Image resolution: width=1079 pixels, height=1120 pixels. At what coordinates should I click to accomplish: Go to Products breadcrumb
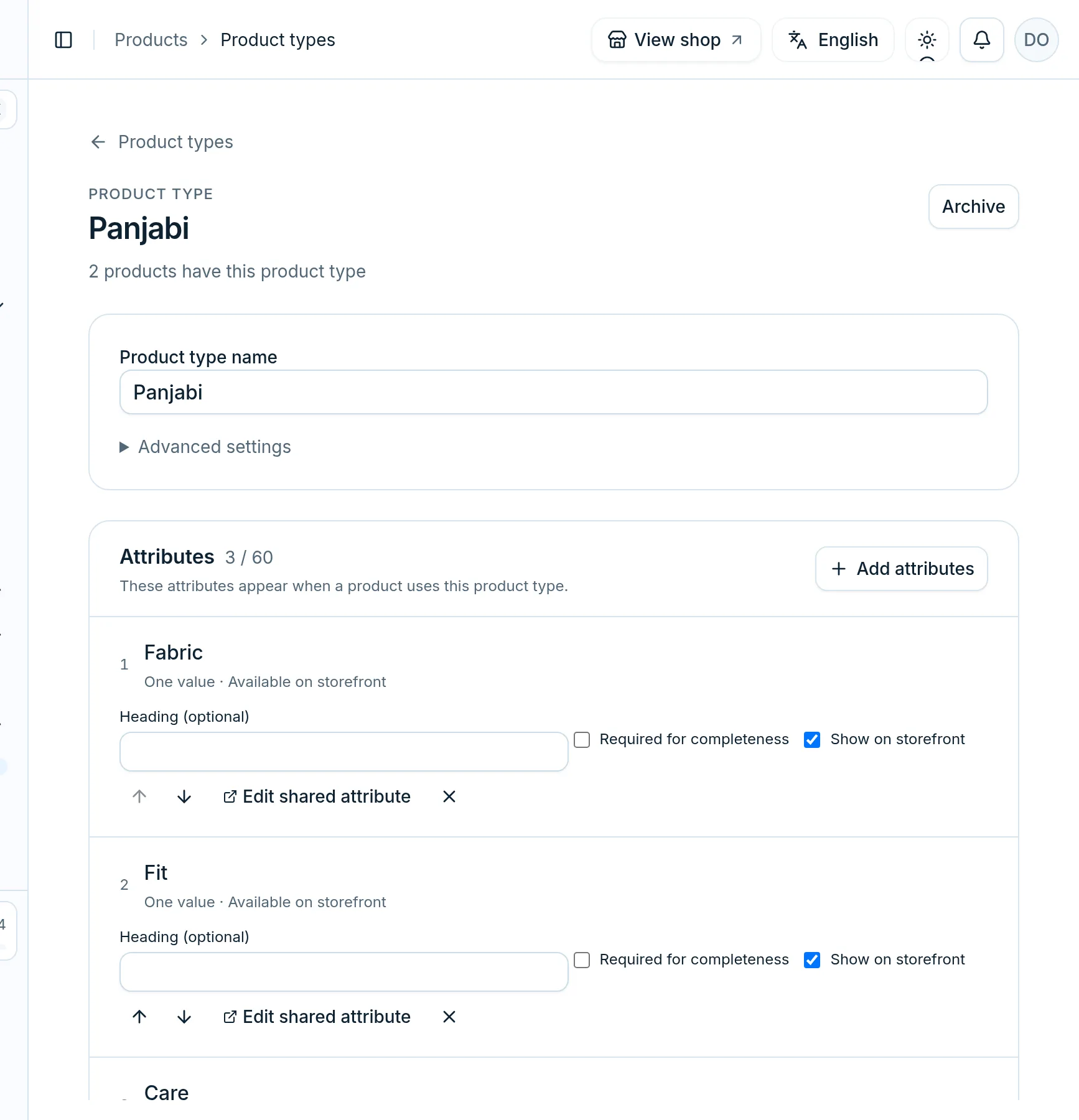pos(151,40)
